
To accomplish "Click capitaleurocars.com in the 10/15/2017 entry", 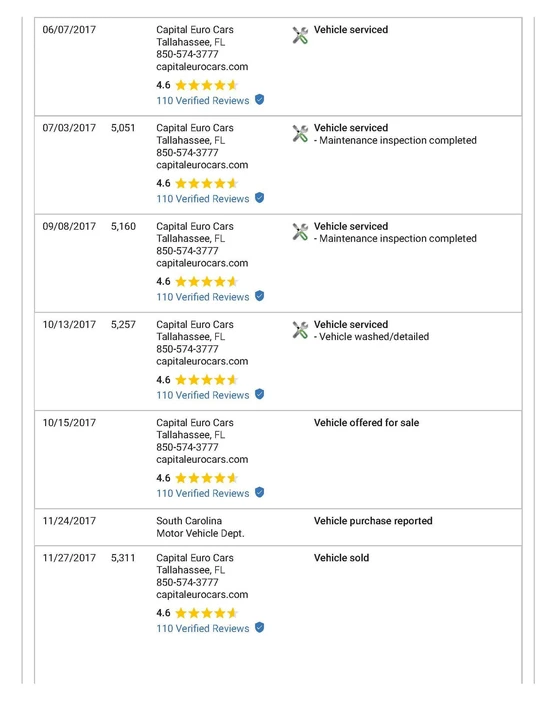I will pos(202,460).
